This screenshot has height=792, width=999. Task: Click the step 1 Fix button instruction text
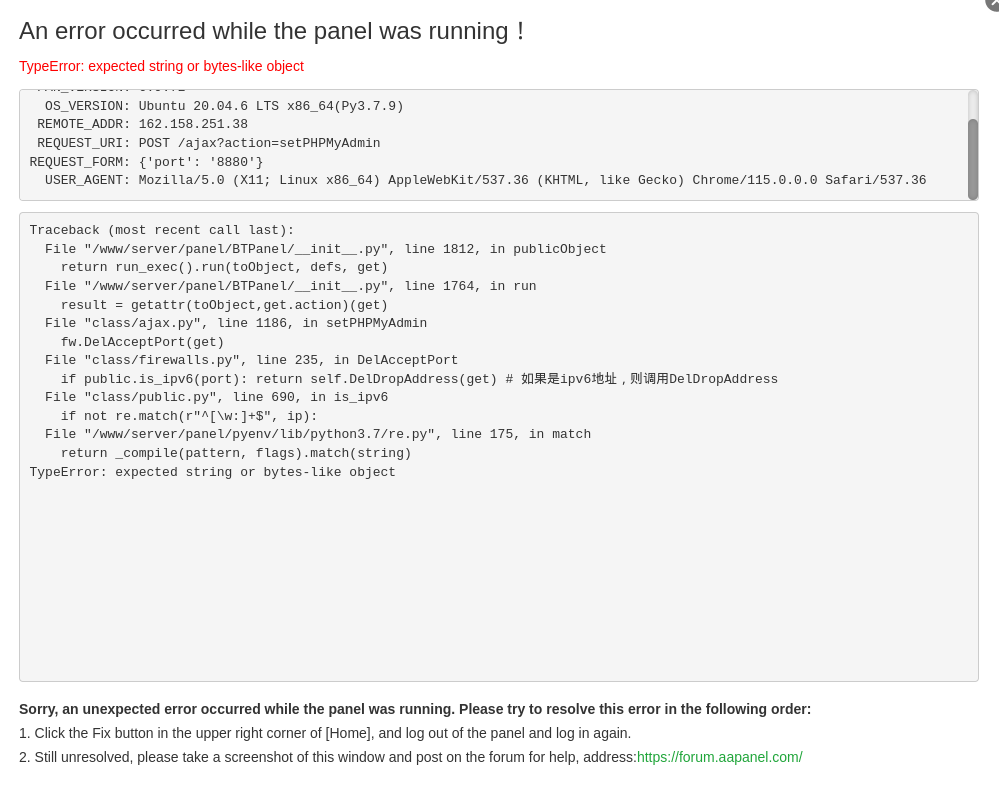pos(325,733)
